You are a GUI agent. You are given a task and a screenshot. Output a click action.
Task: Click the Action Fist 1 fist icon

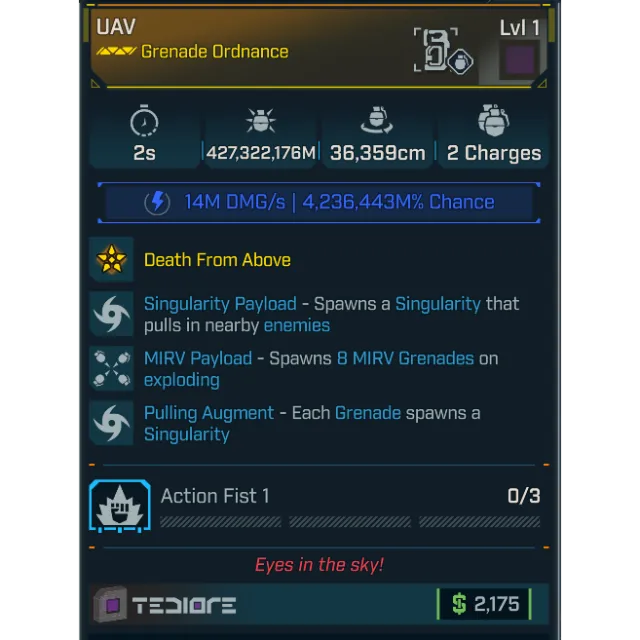(120, 506)
